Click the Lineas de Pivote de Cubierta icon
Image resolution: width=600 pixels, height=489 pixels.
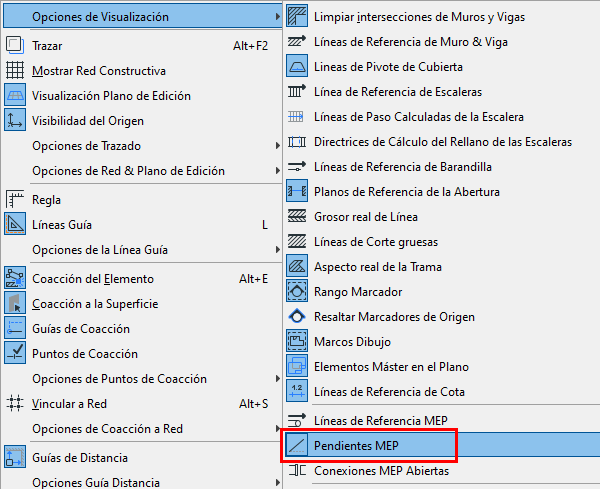coord(297,67)
